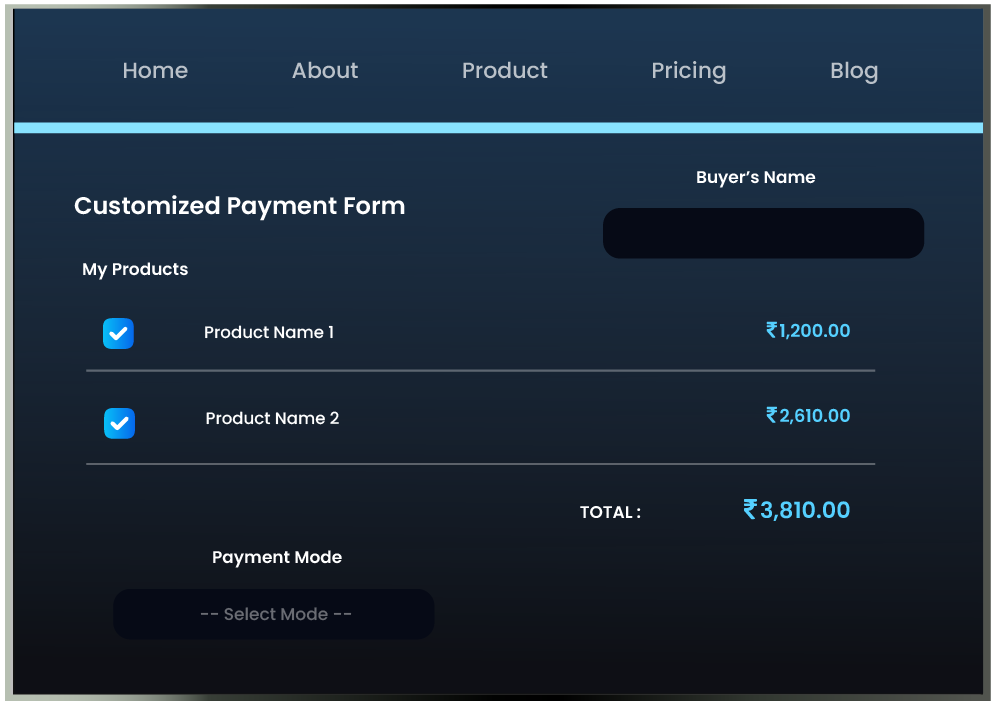Uncheck the Product Name 1 checkbox
Viewport: 996px width, 708px height.
click(118, 333)
